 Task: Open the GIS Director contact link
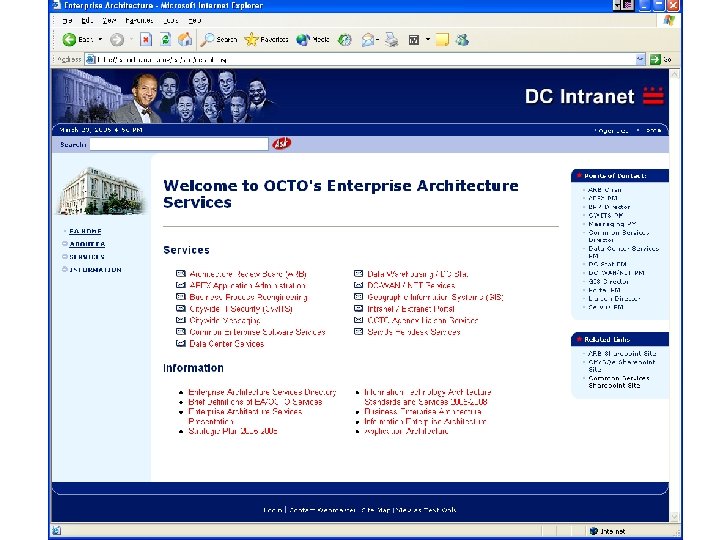608,281
